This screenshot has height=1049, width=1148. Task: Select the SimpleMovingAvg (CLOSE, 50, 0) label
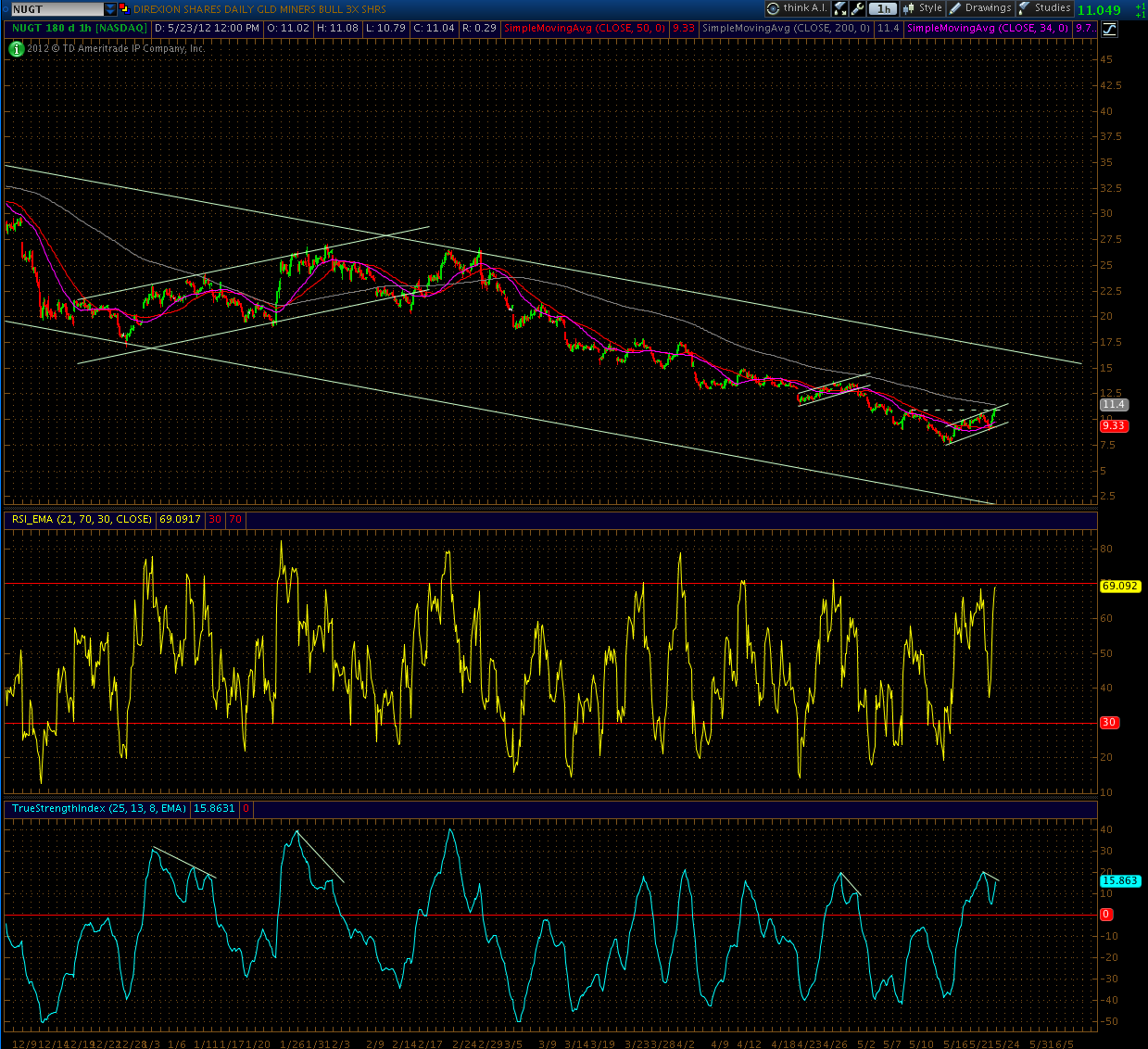point(584,29)
